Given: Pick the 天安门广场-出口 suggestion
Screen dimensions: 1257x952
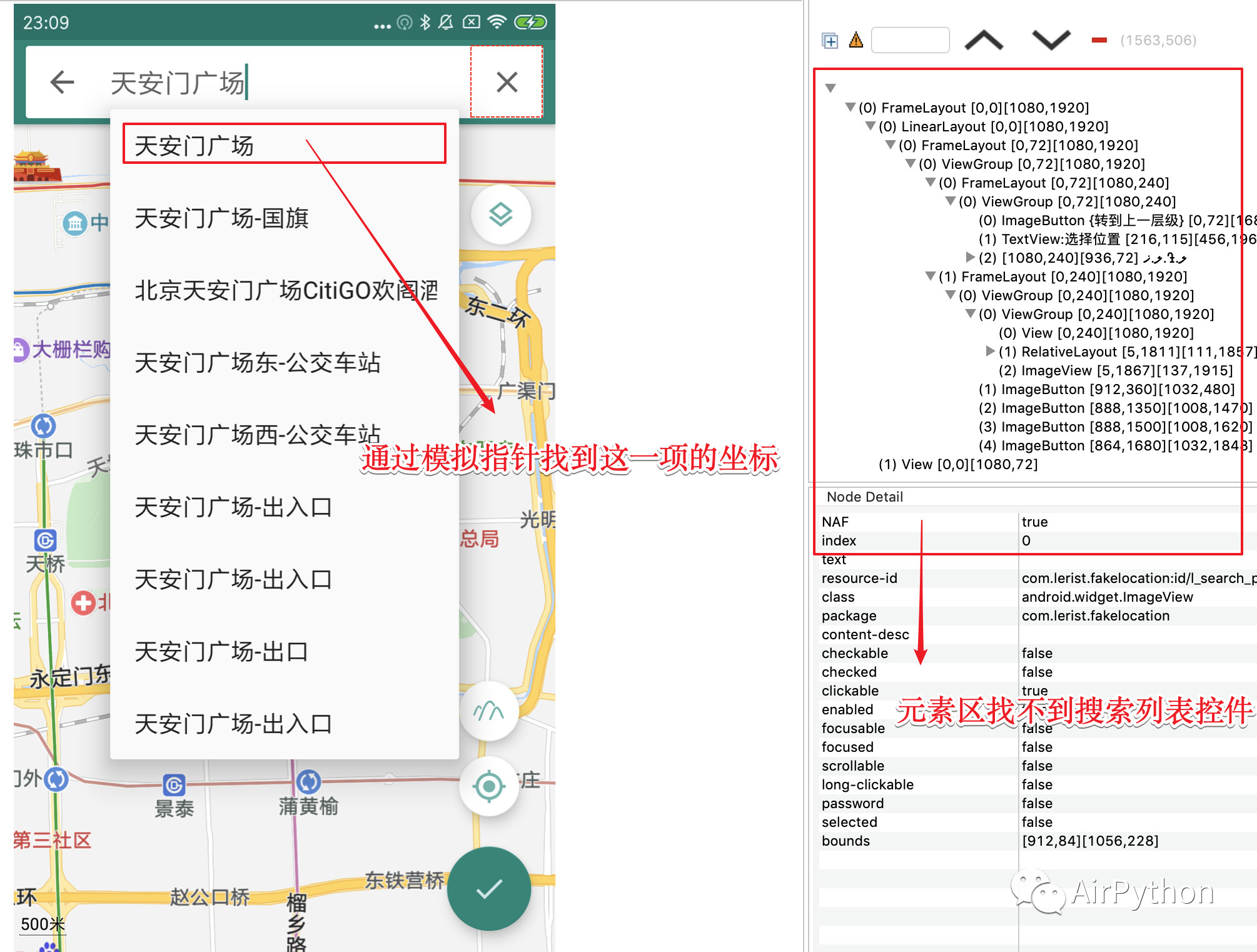Looking at the screenshot, I should [x=285, y=652].
